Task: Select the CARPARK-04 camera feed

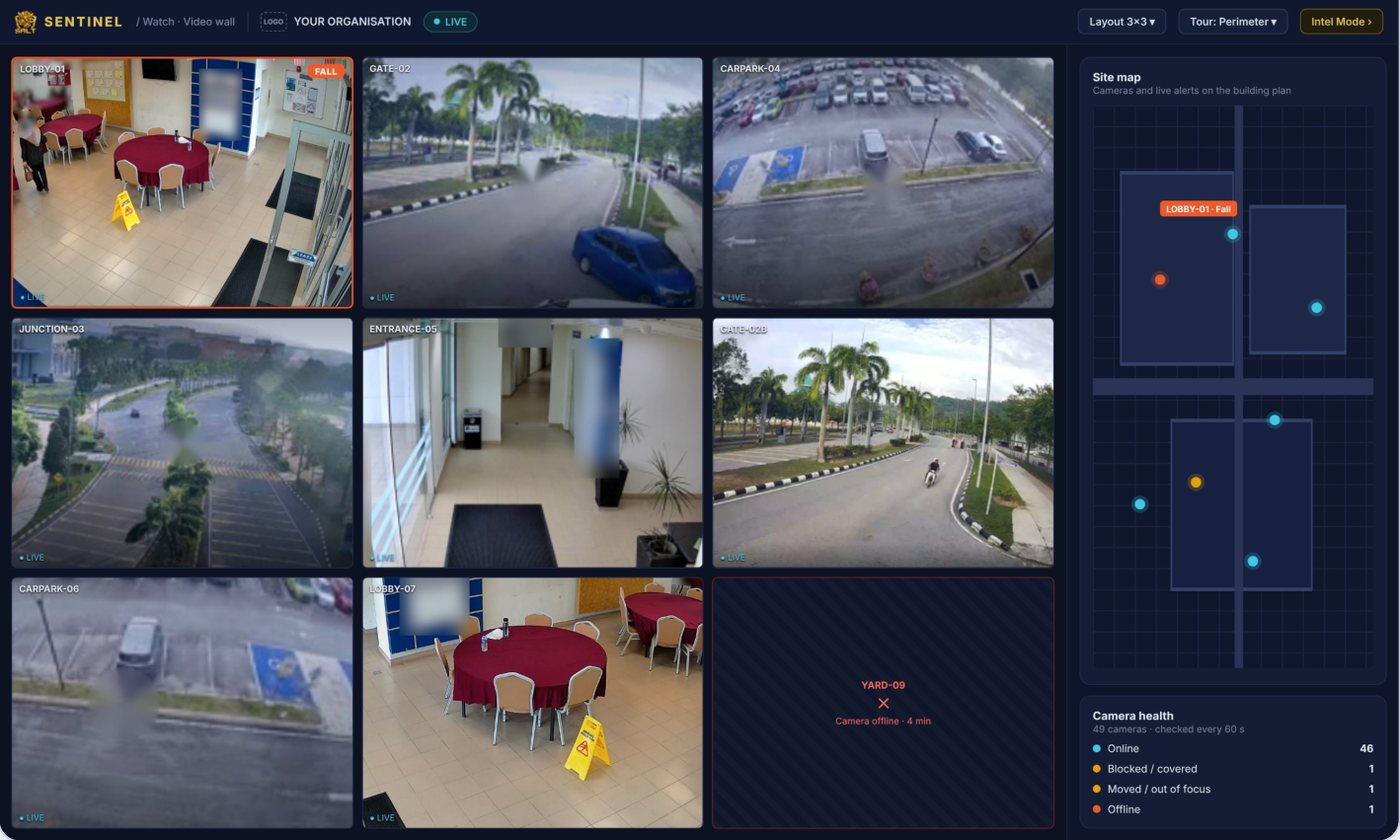Action: (x=883, y=182)
